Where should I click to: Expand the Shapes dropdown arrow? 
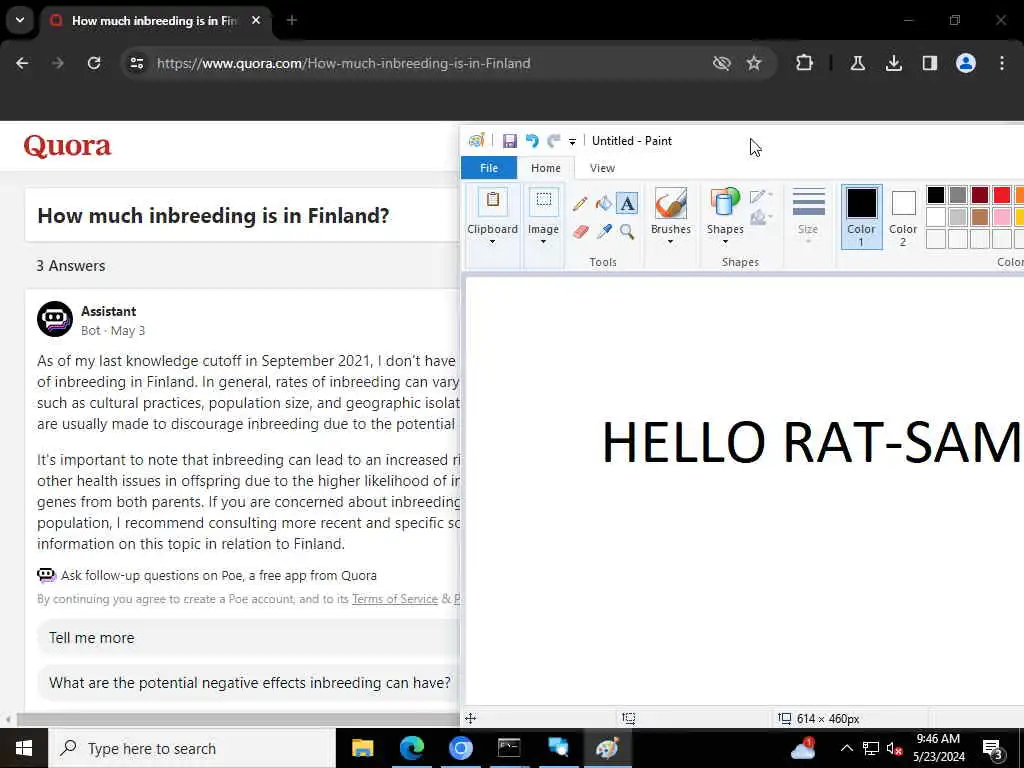725,242
